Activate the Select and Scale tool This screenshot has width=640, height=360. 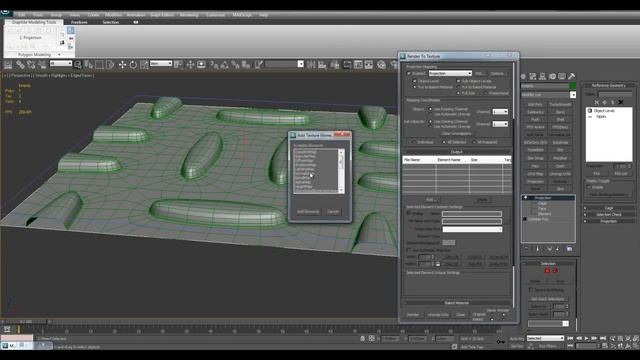tap(144, 64)
